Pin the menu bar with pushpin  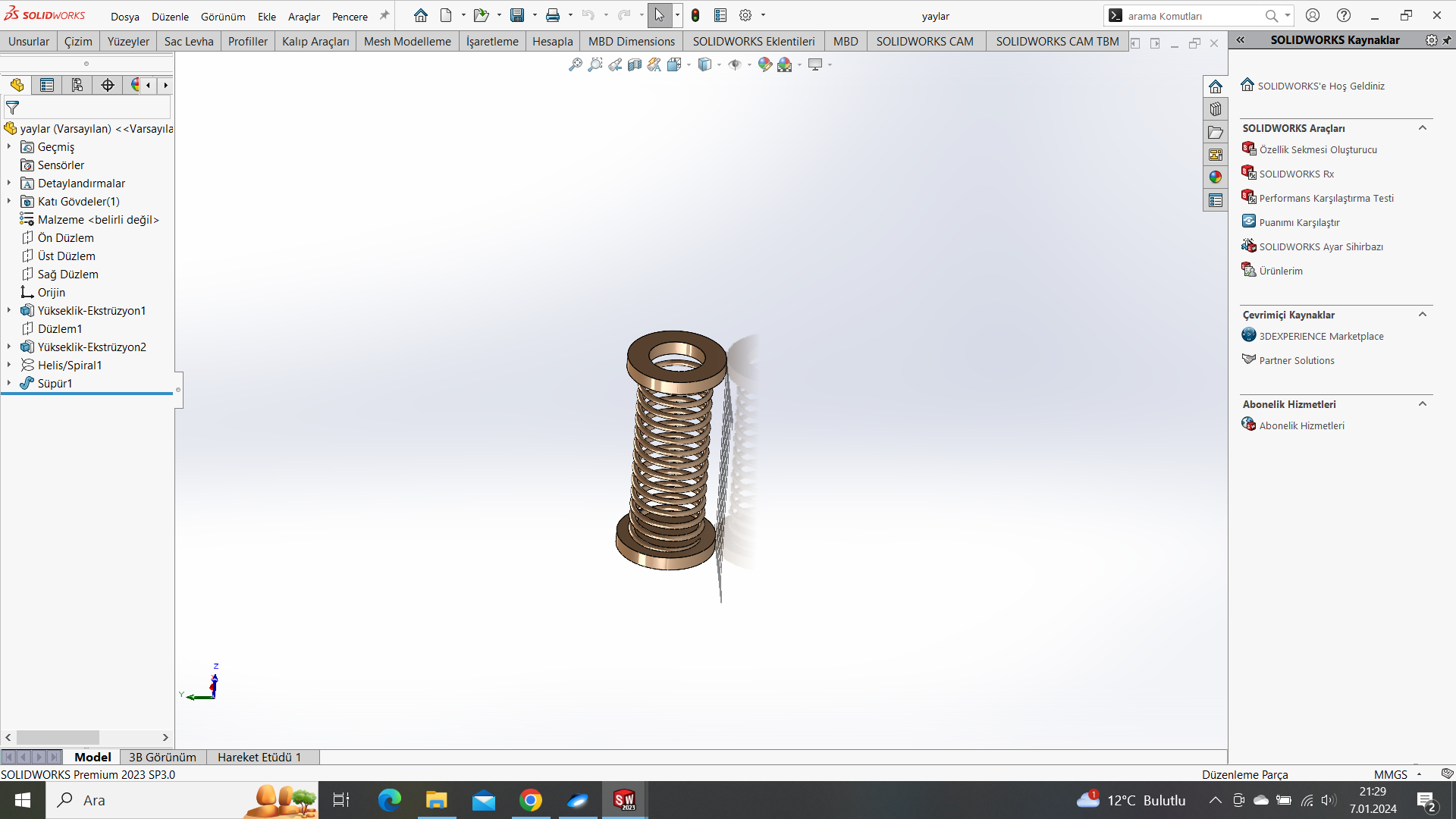pos(384,15)
